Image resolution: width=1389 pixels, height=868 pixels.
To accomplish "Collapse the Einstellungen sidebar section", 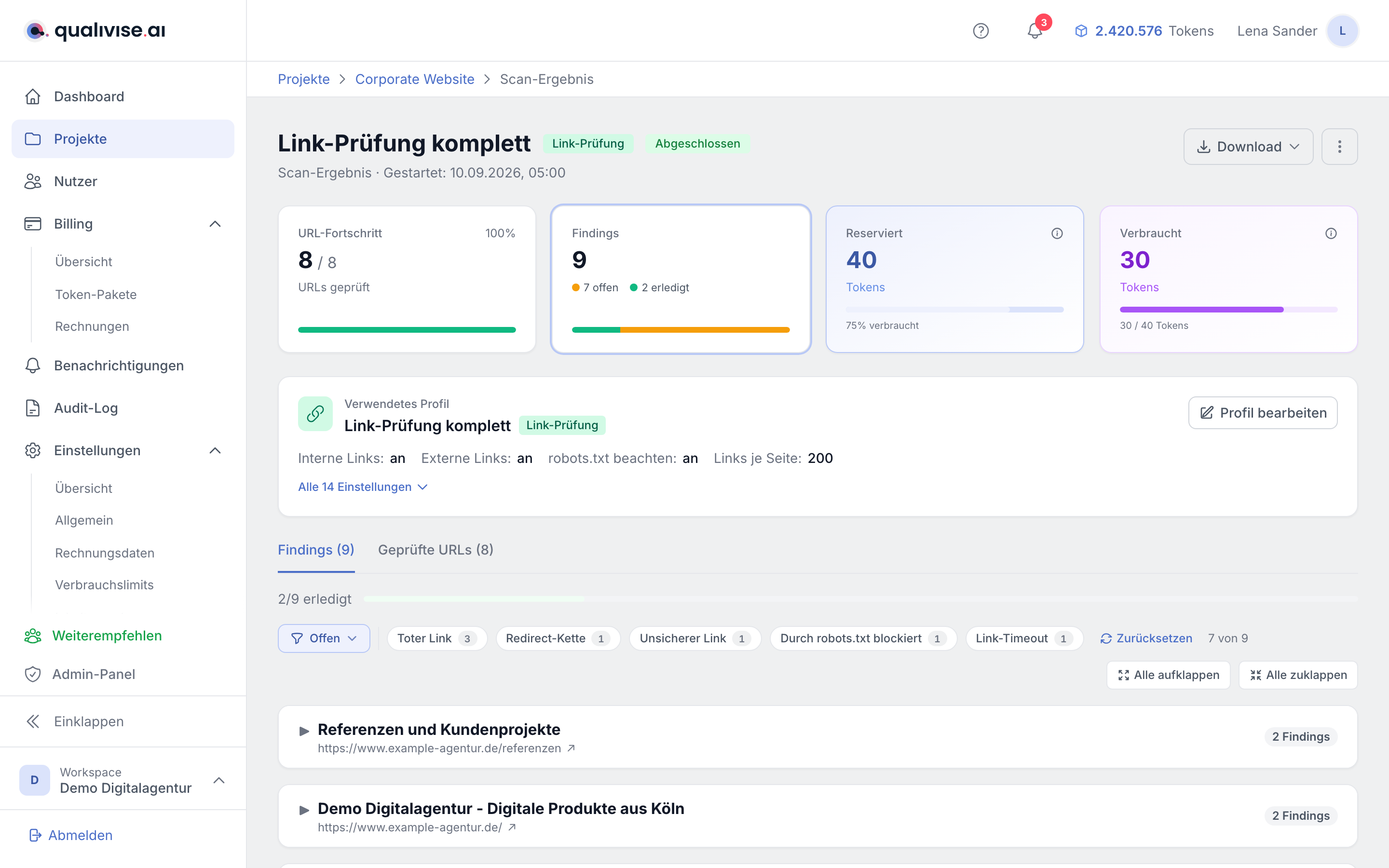I will click(215, 451).
